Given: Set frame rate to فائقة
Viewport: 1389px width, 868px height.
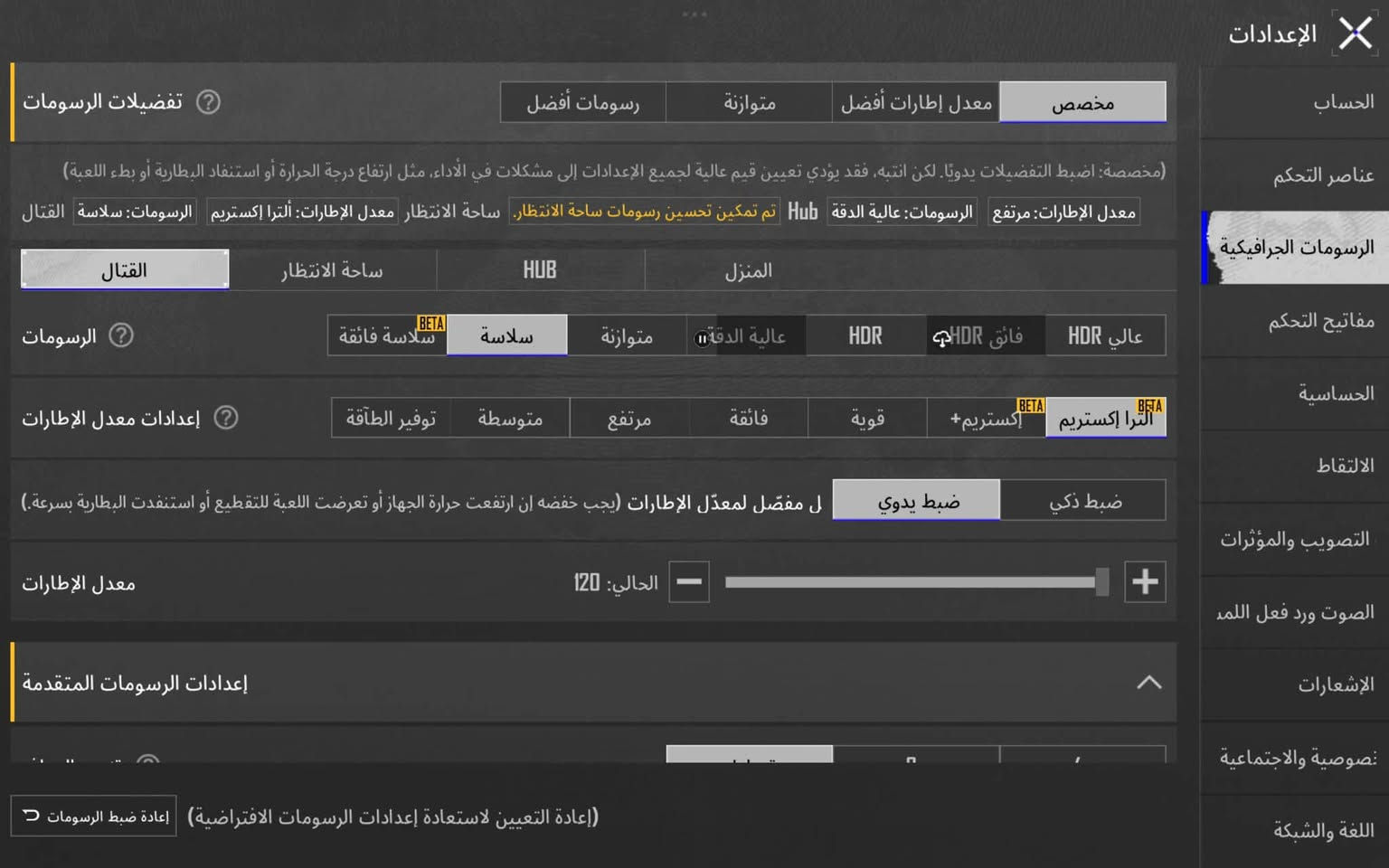Looking at the screenshot, I should (x=749, y=418).
